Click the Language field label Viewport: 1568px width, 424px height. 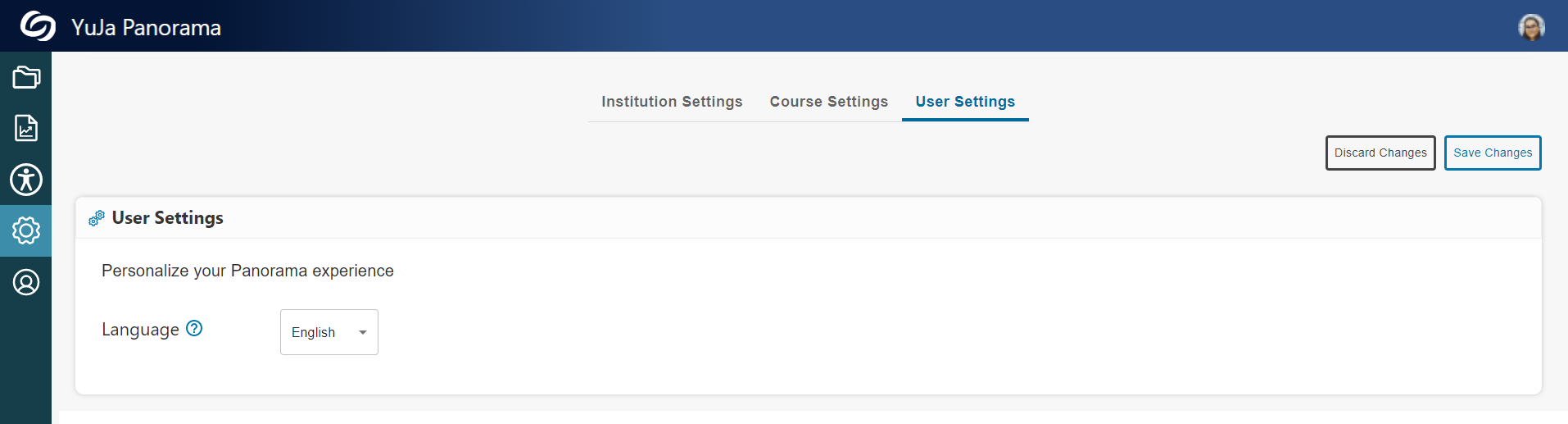pyautogui.click(x=140, y=330)
